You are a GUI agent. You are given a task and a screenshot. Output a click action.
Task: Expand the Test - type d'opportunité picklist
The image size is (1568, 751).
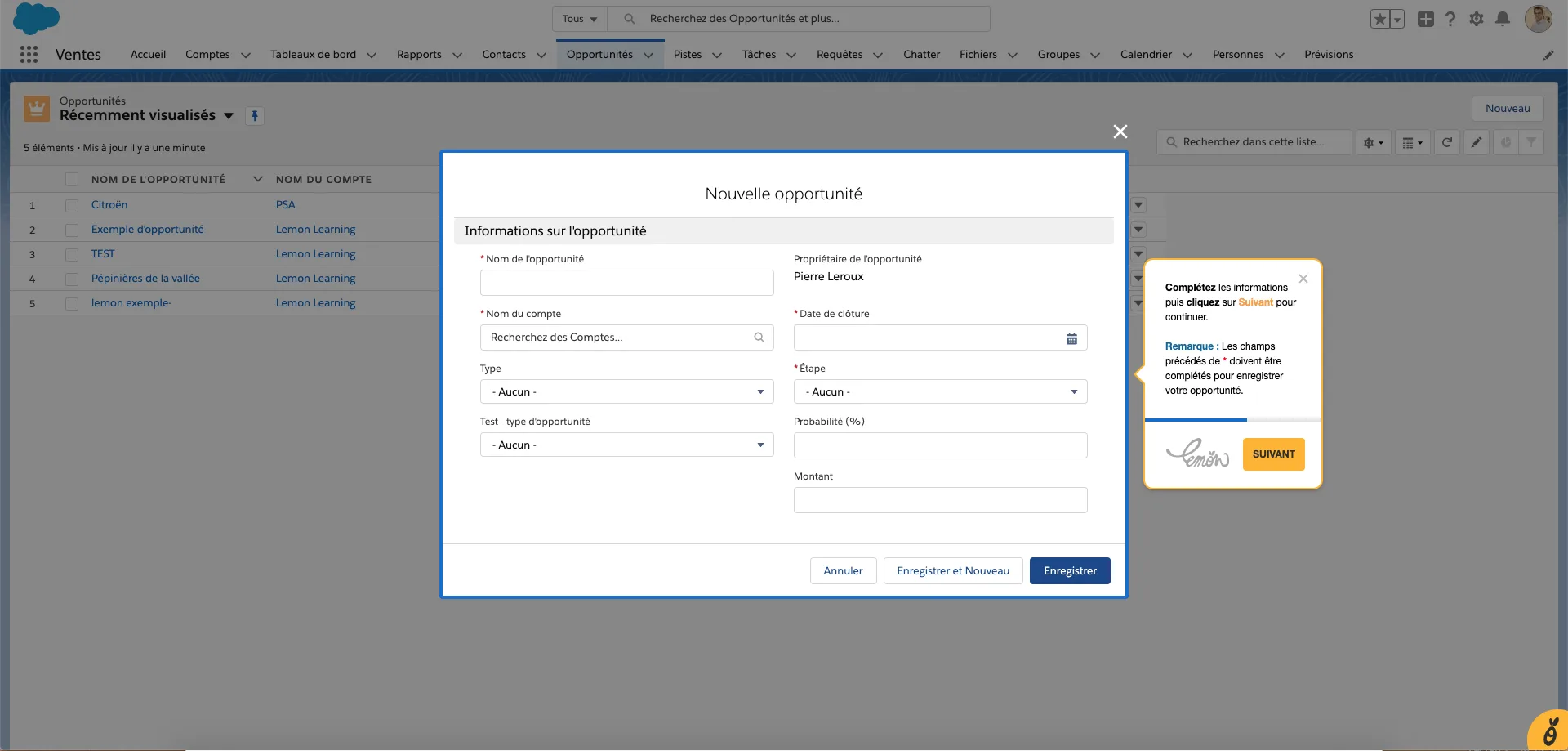[627, 445]
